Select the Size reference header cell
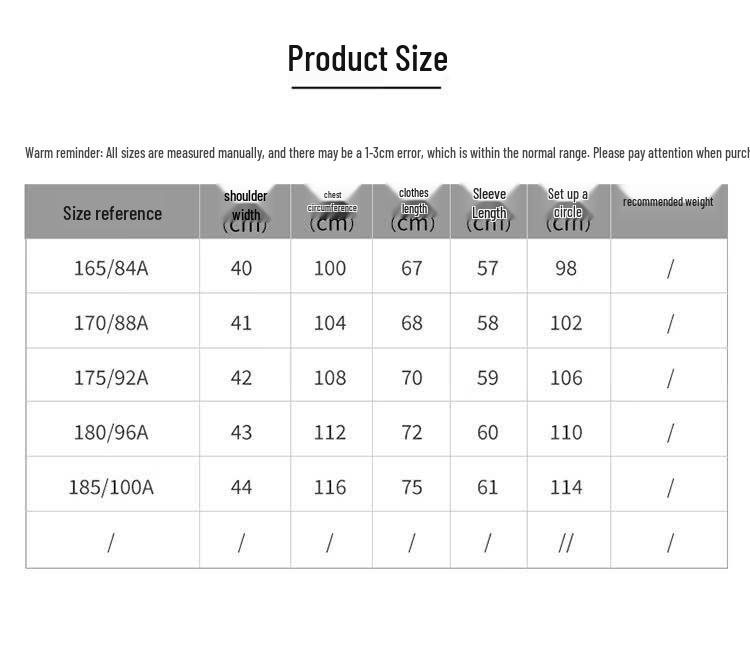The width and height of the screenshot is (750, 672). (x=112, y=213)
